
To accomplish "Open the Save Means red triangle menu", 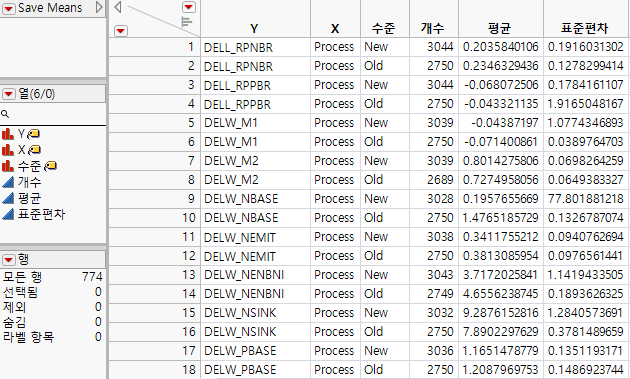I will coord(8,8).
